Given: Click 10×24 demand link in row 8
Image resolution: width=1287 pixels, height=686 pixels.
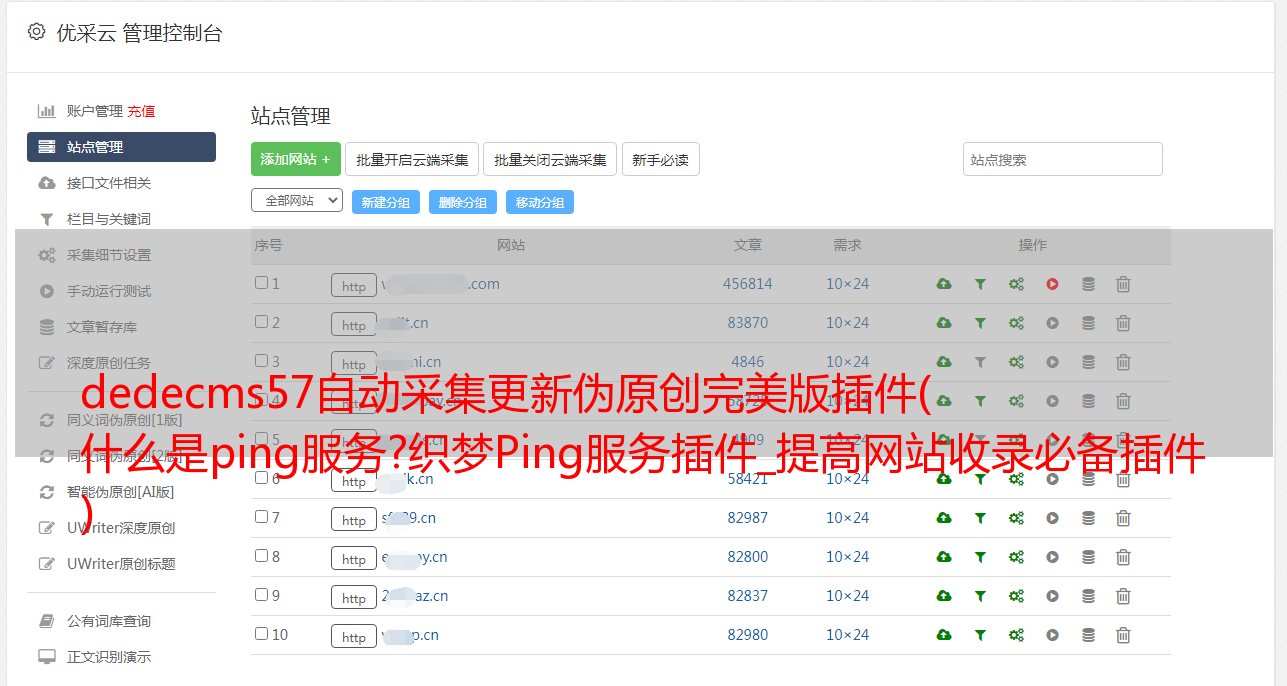Looking at the screenshot, I should [848, 557].
